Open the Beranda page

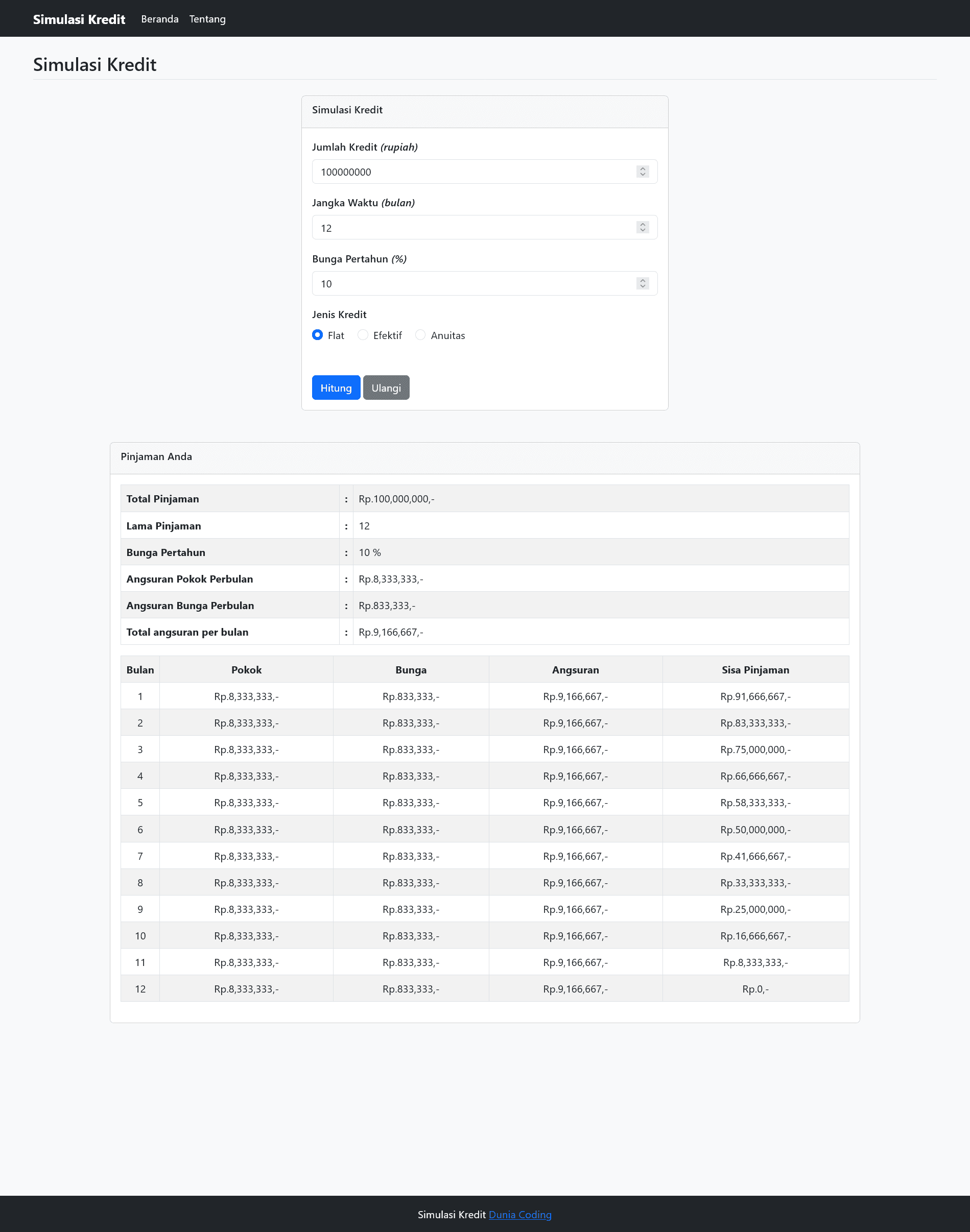tap(159, 19)
